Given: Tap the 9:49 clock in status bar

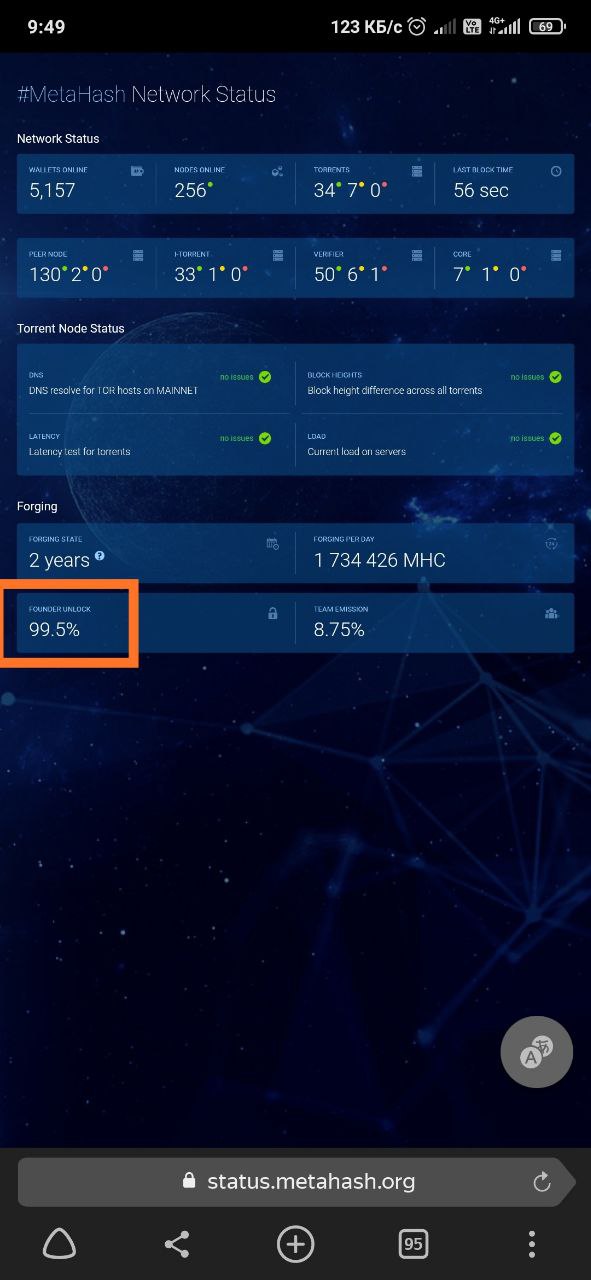Looking at the screenshot, I should tap(46, 27).
